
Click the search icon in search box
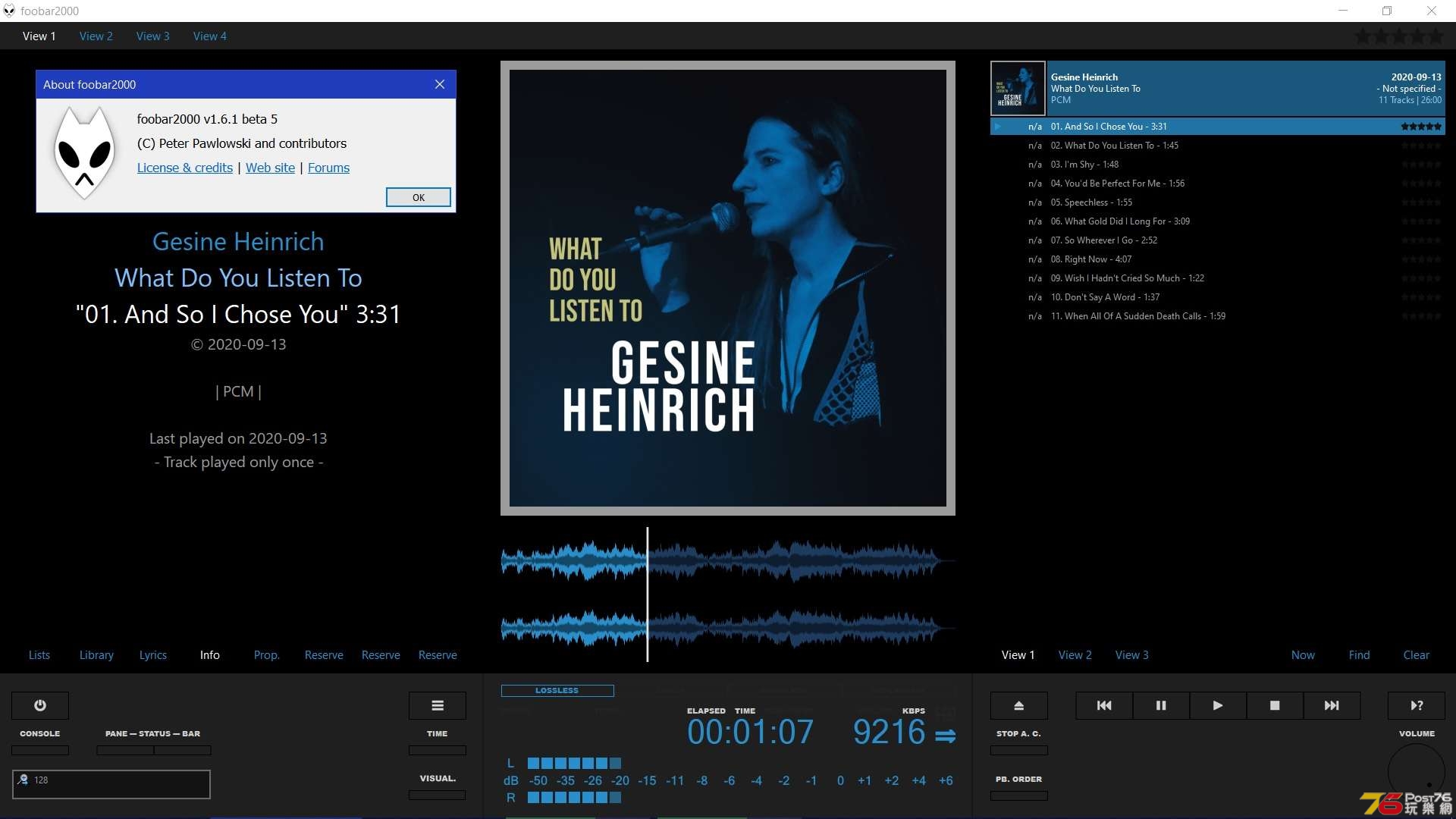point(23,780)
